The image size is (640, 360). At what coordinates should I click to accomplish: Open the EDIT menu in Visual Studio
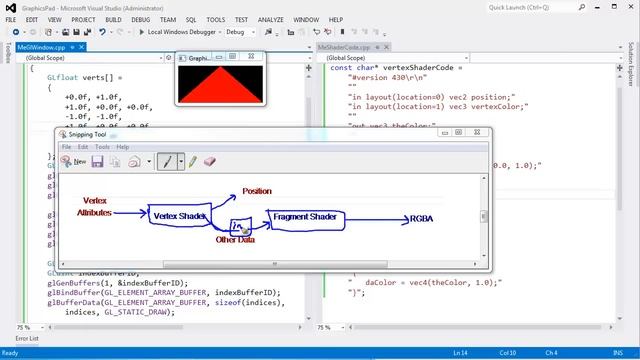[x=31, y=20]
